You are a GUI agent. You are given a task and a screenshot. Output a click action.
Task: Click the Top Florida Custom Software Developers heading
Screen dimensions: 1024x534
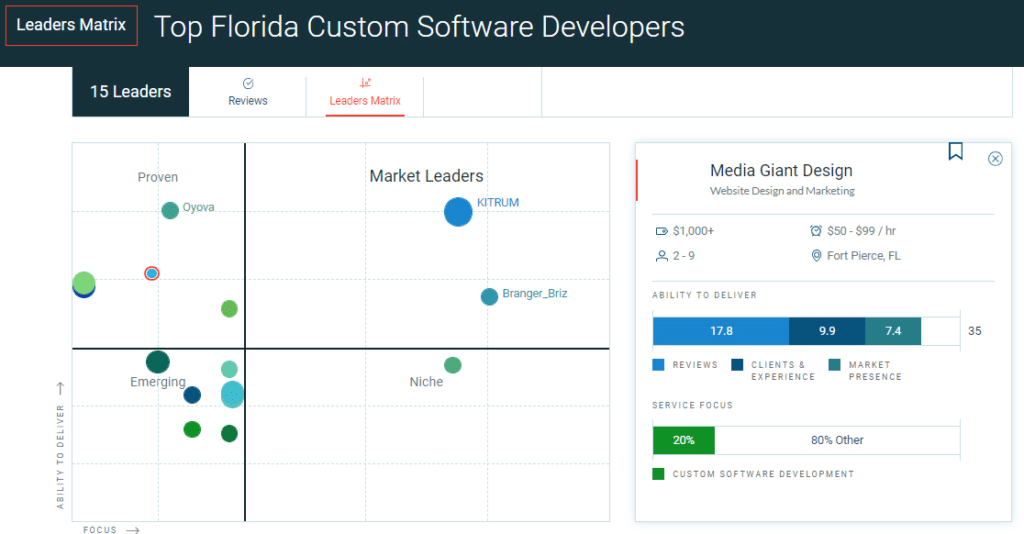[x=419, y=27]
